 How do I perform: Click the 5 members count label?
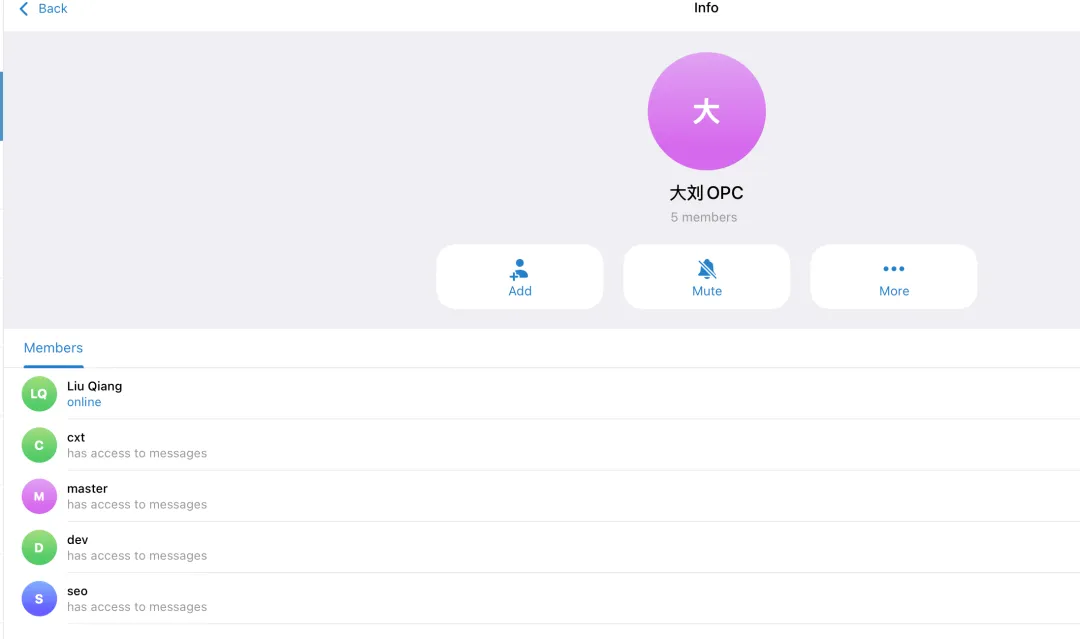(x=703, y=217)
